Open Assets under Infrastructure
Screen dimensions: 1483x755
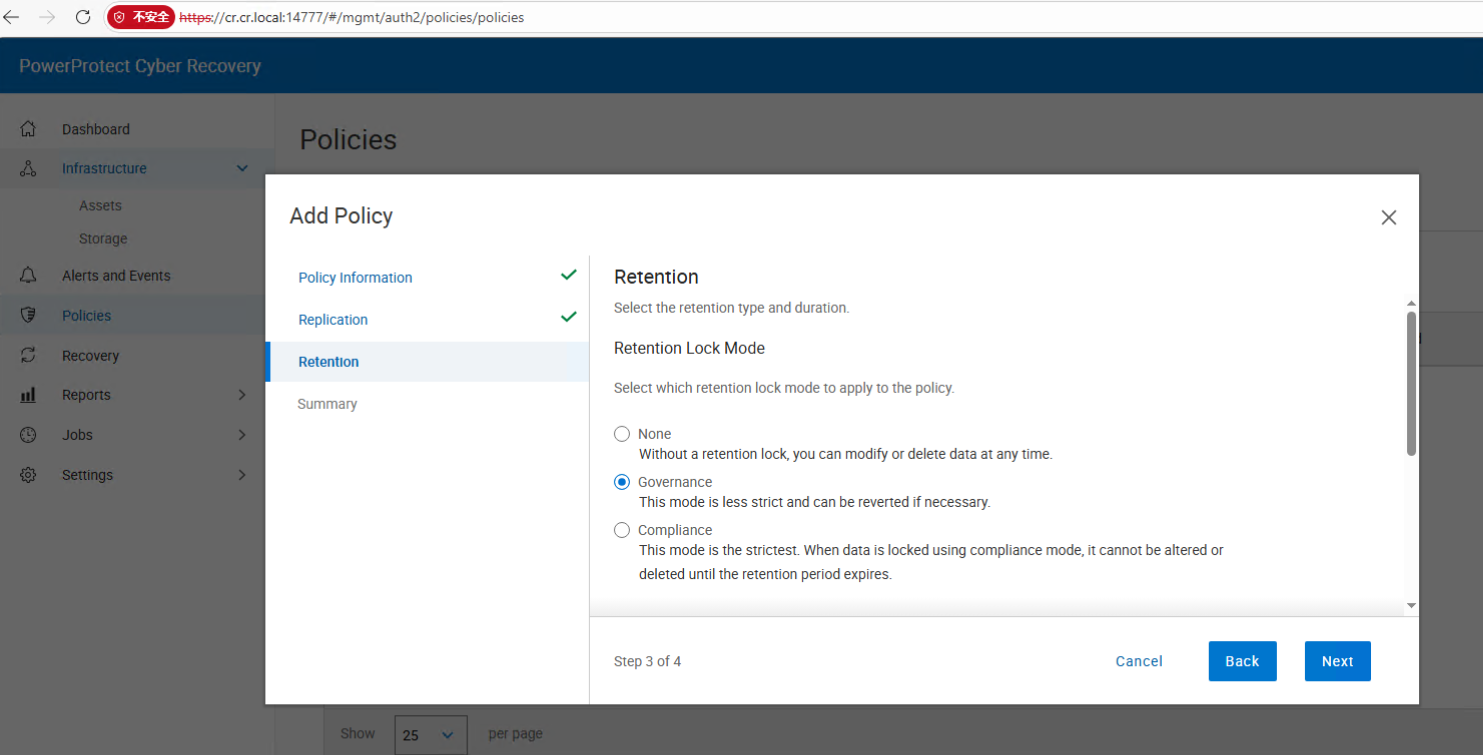pyautogui.click(x=100, y=205)
